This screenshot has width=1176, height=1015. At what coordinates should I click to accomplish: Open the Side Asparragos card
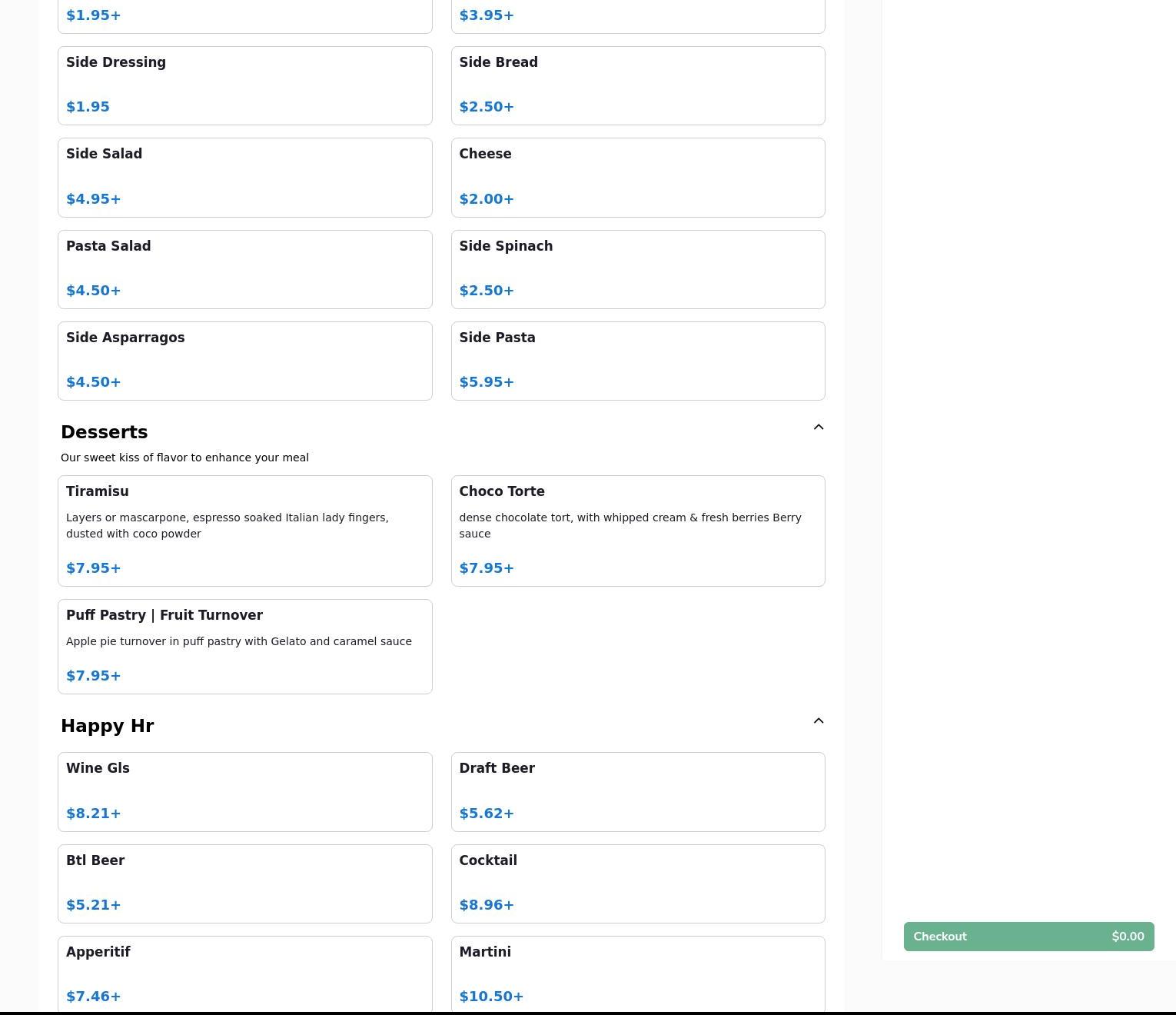coord(244,361)
